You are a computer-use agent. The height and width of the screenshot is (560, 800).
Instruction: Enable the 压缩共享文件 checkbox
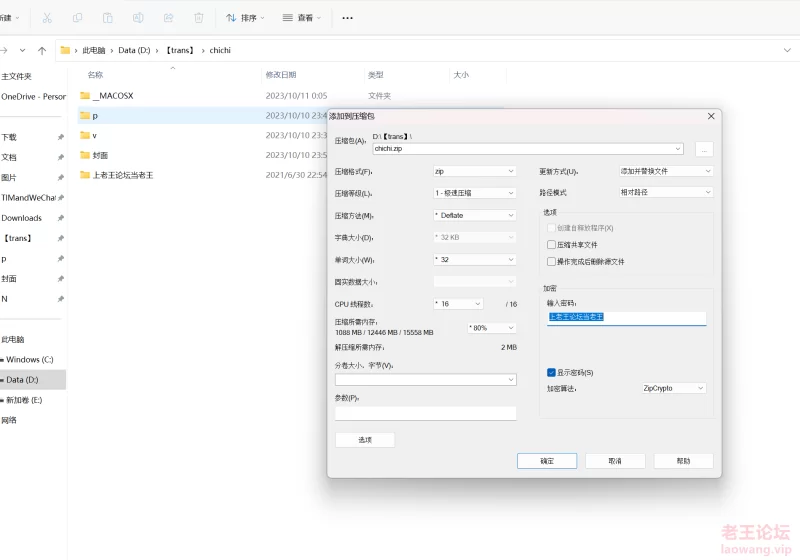click(551, 244)
